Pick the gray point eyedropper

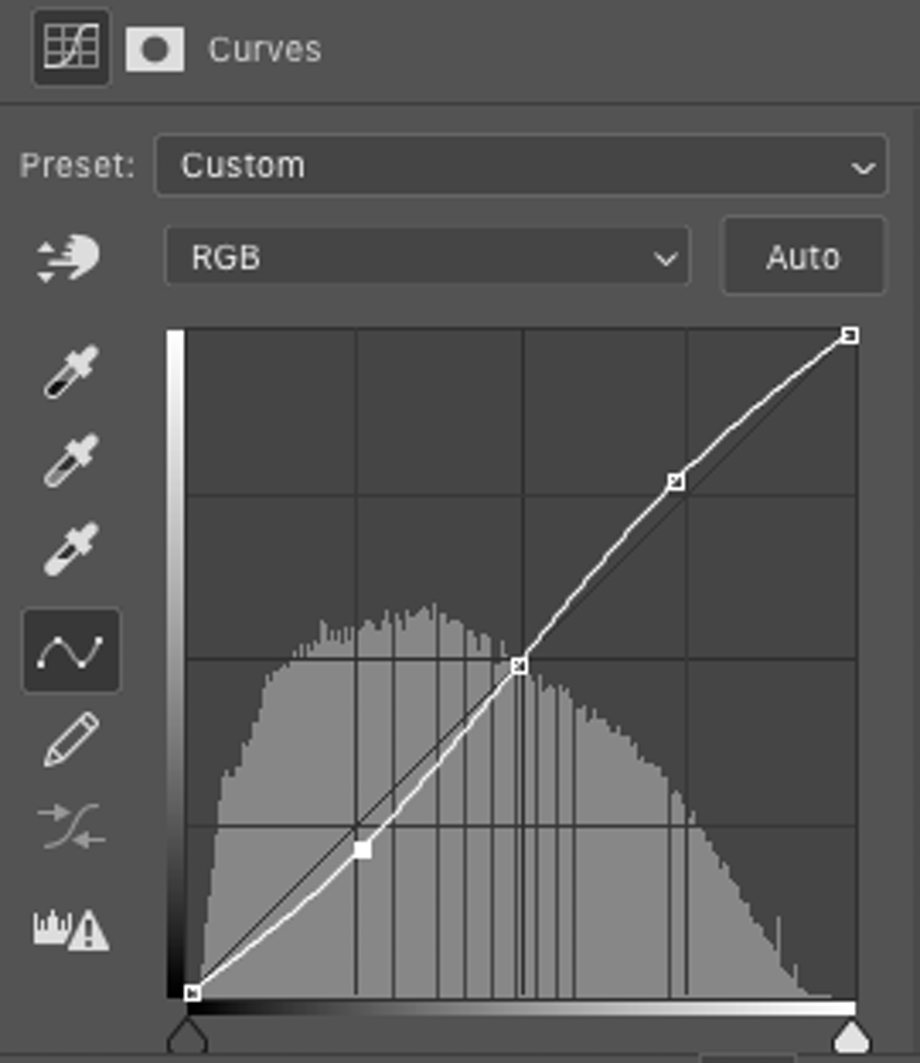click(71, 461)
